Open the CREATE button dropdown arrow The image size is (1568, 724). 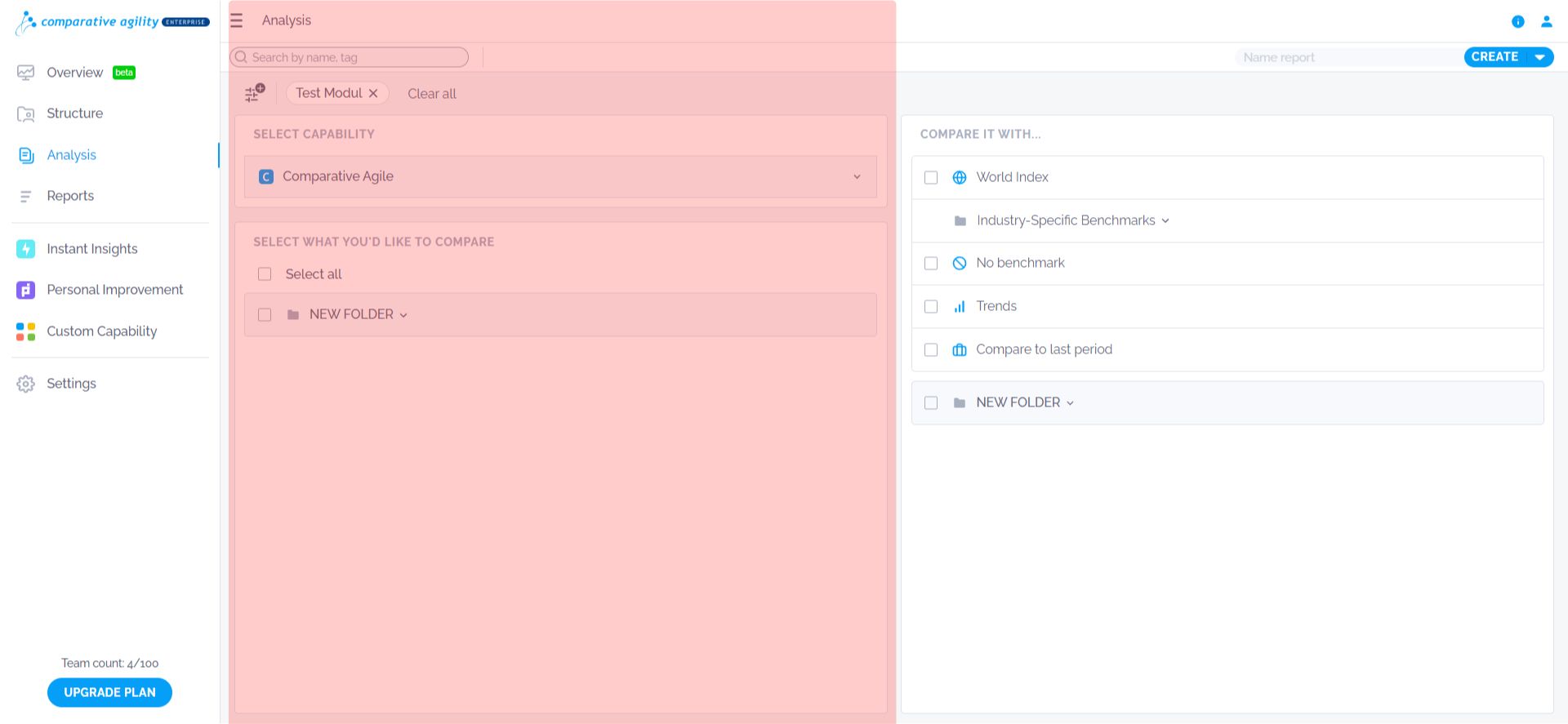1539,57
